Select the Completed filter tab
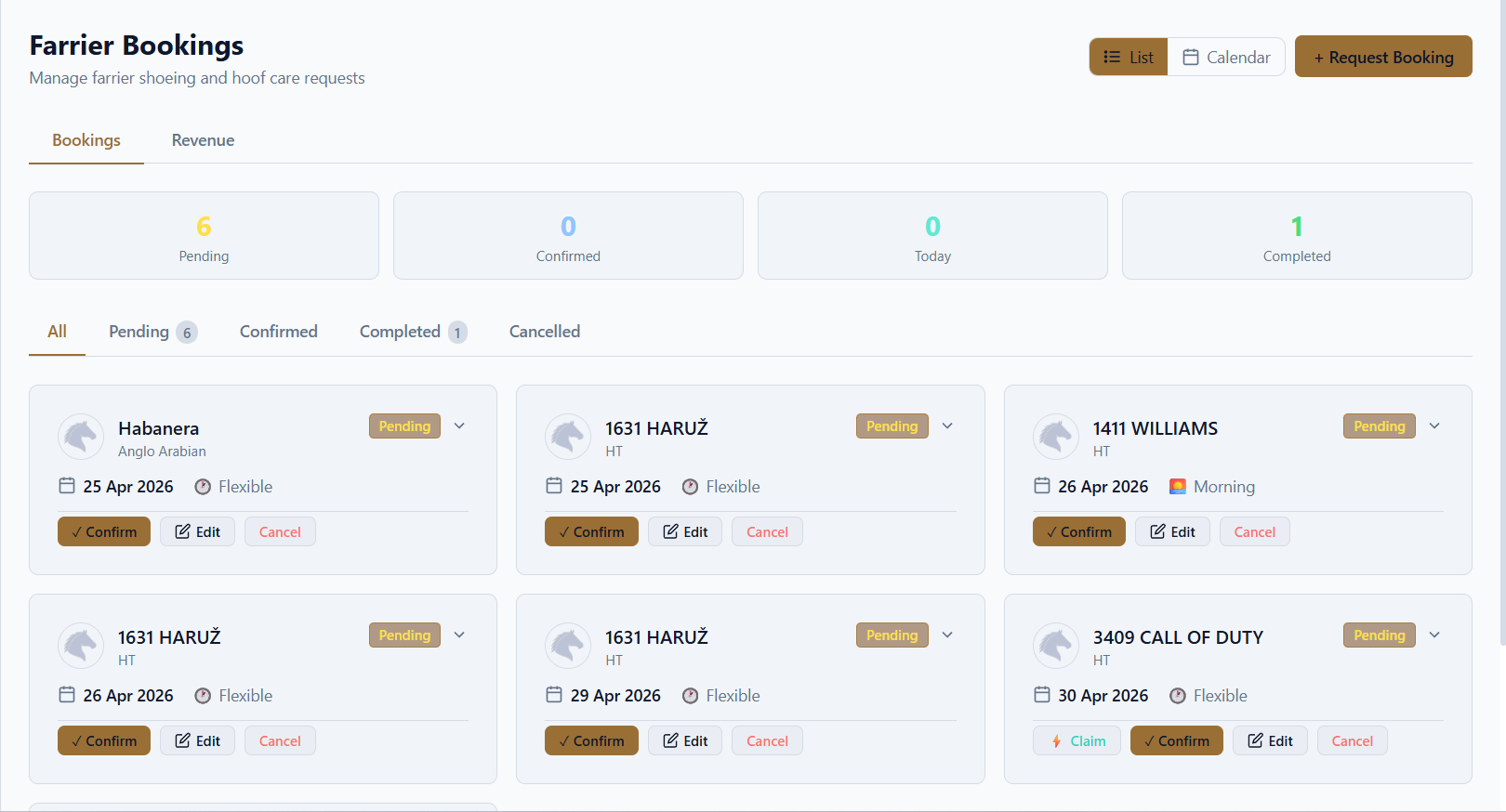The image size is (1506, 812). tap(413, 332)
